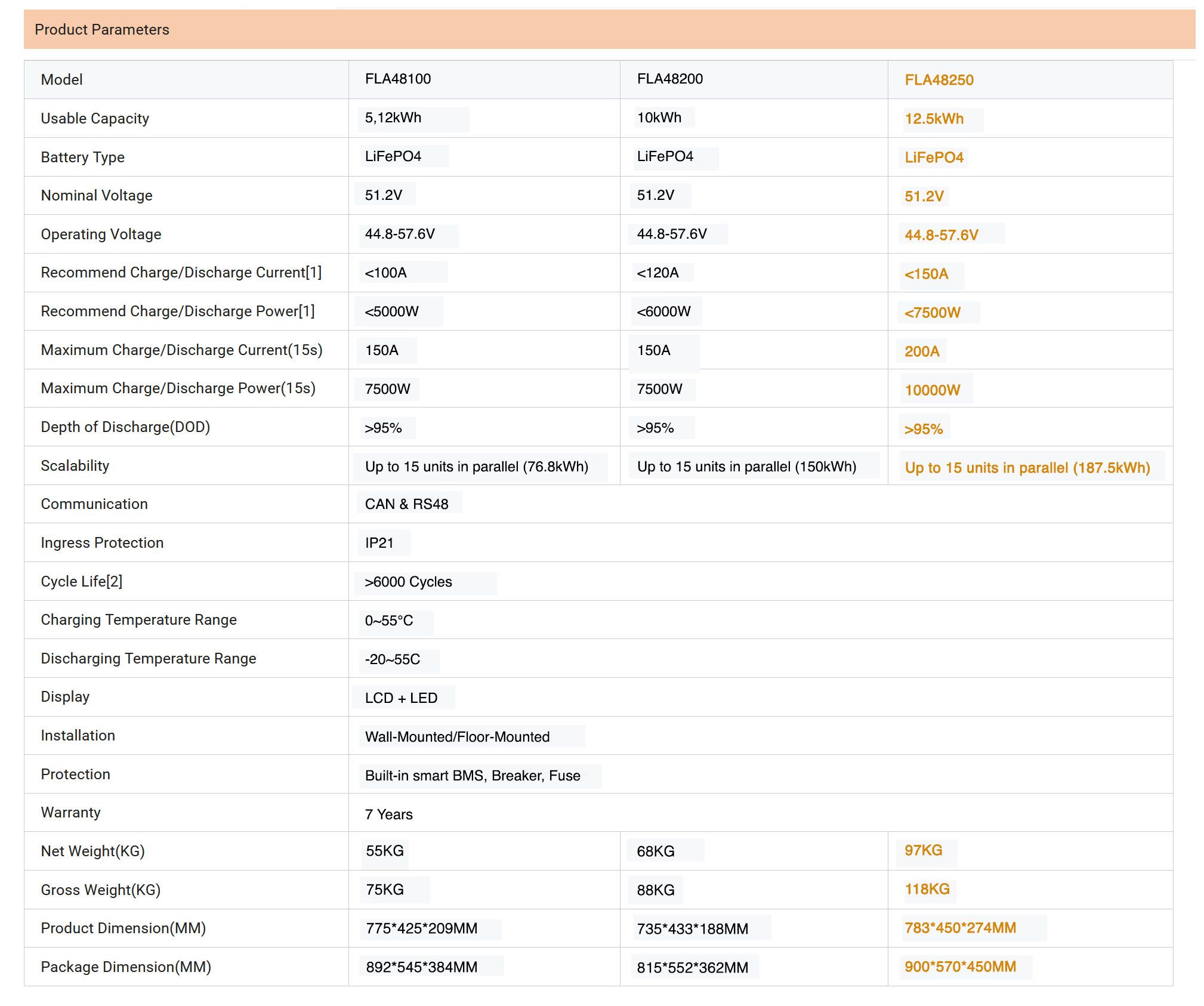Click the 12.5kWh usable capacity value
This screenshot has height=1006, width=1204.
[x=934, y=119]
